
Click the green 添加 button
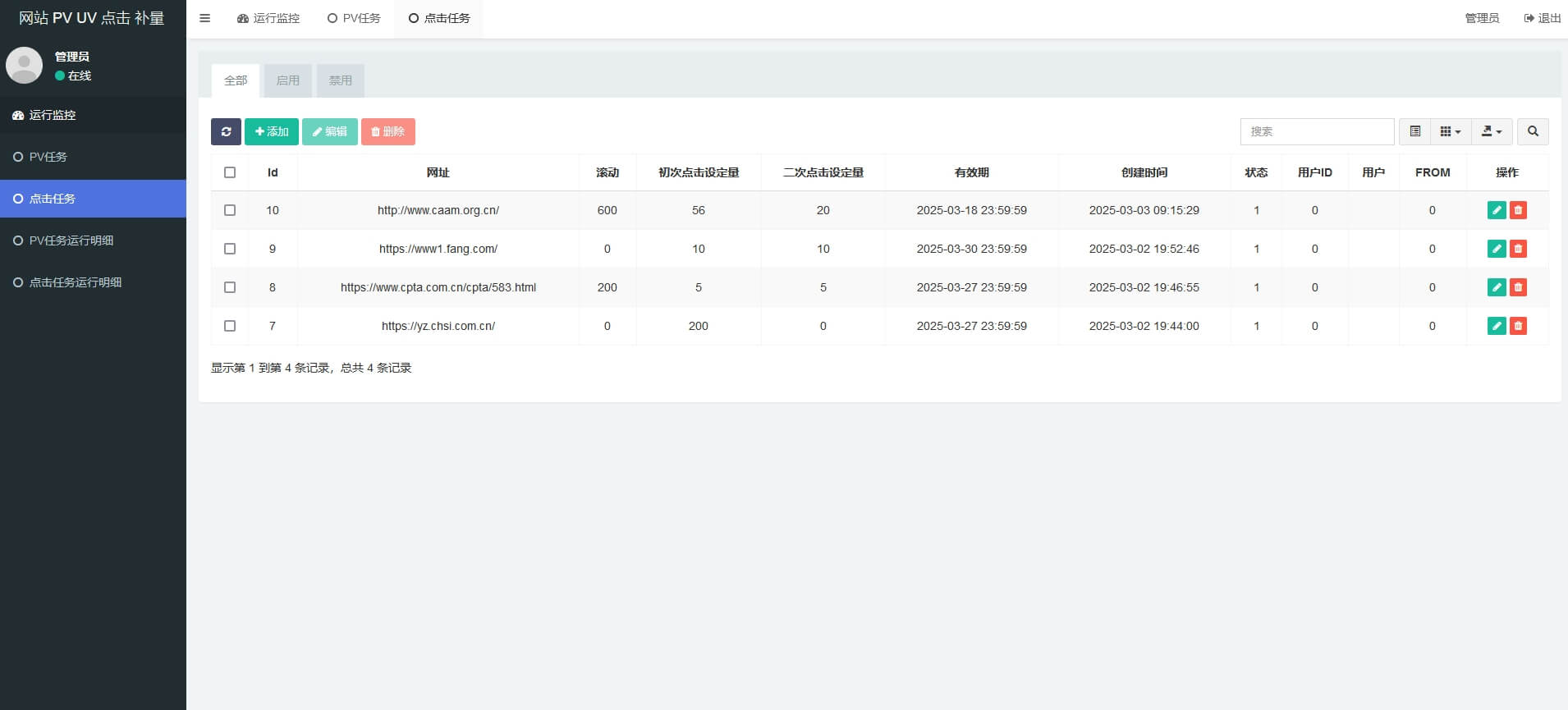(272, 131)
